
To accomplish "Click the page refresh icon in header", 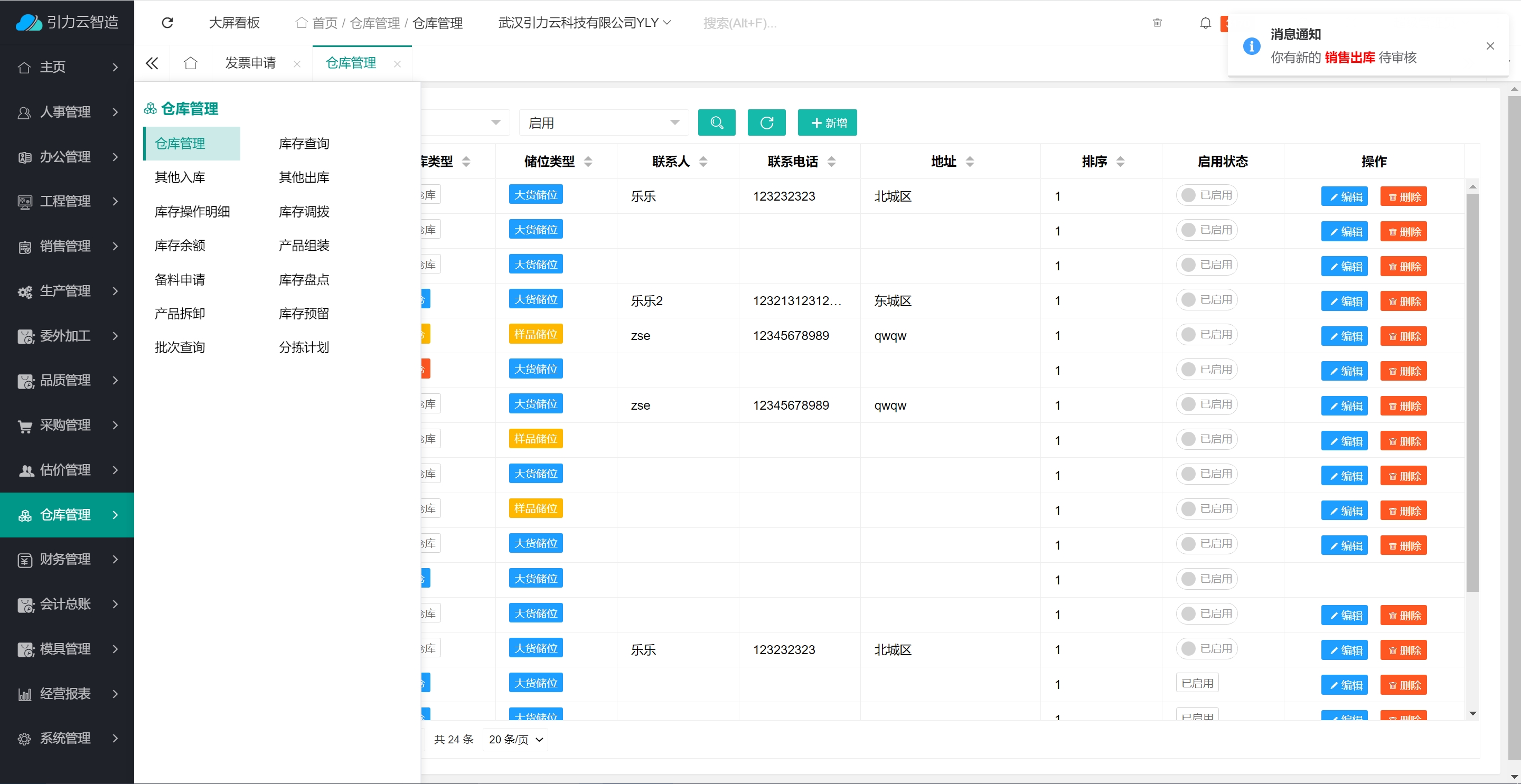I will (167, 22).
